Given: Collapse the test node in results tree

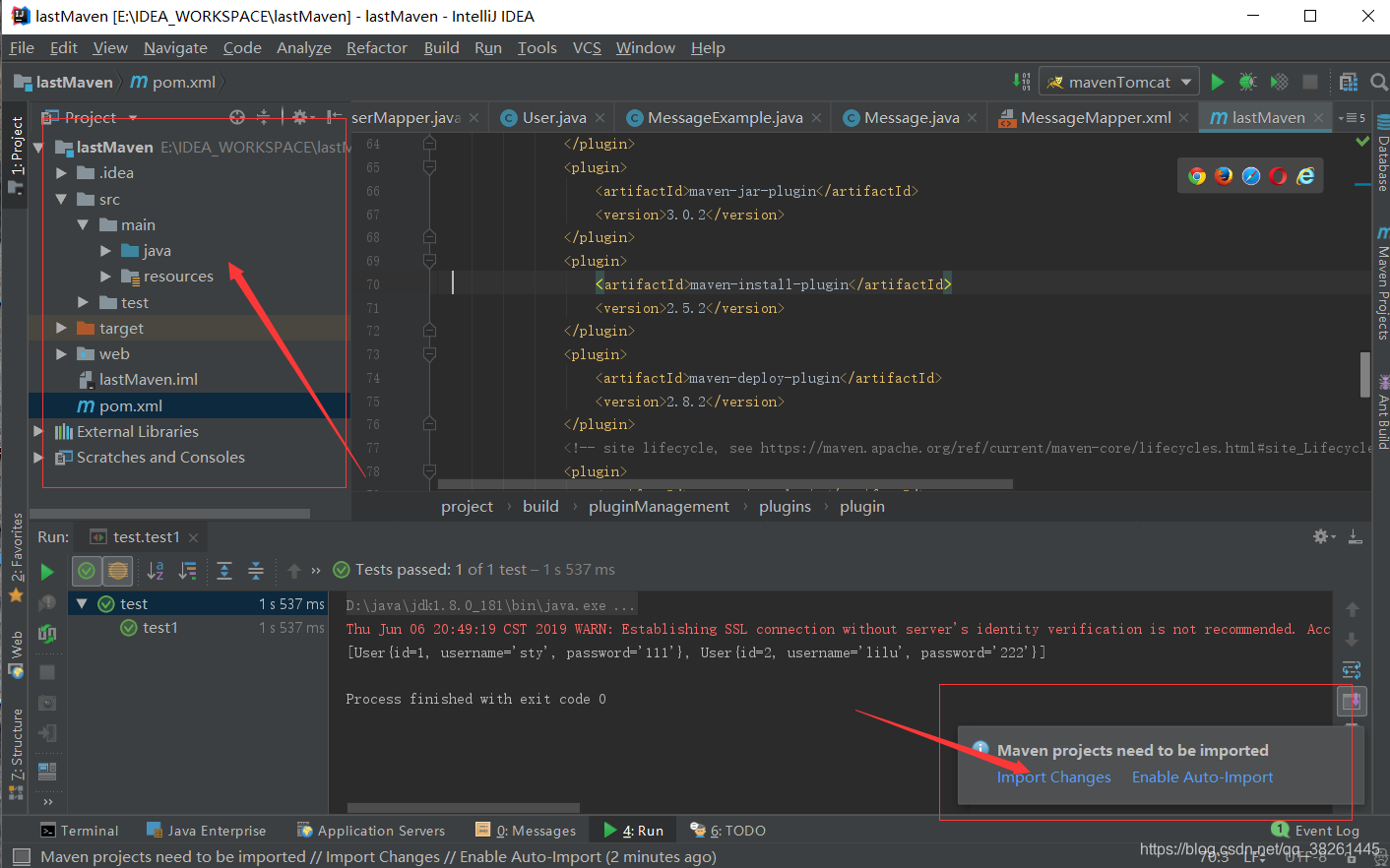Looking at the screenshot, I should pos(82,603).
